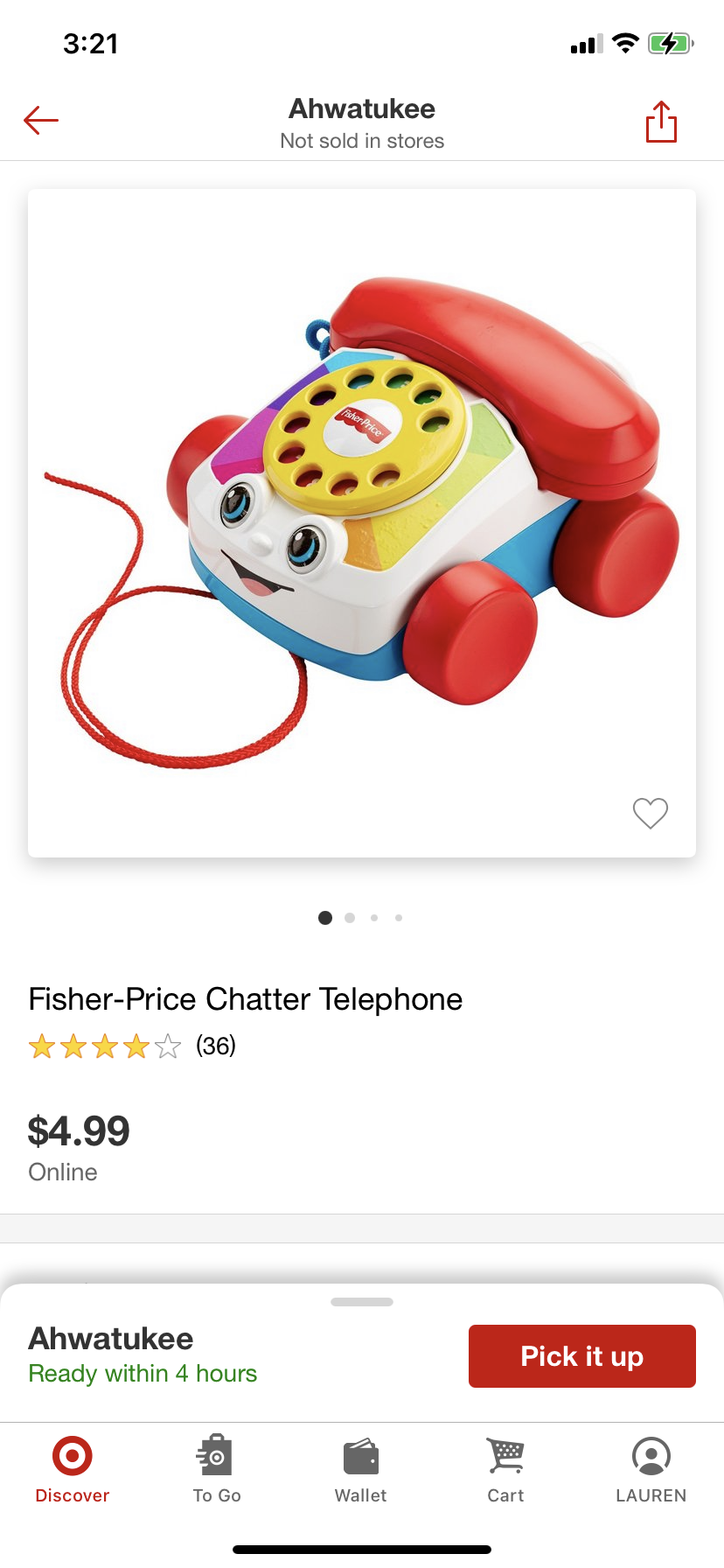Open the Wallet tab
The width and height of the screenshot is (724, 1568).
[x=361, y=1470]
